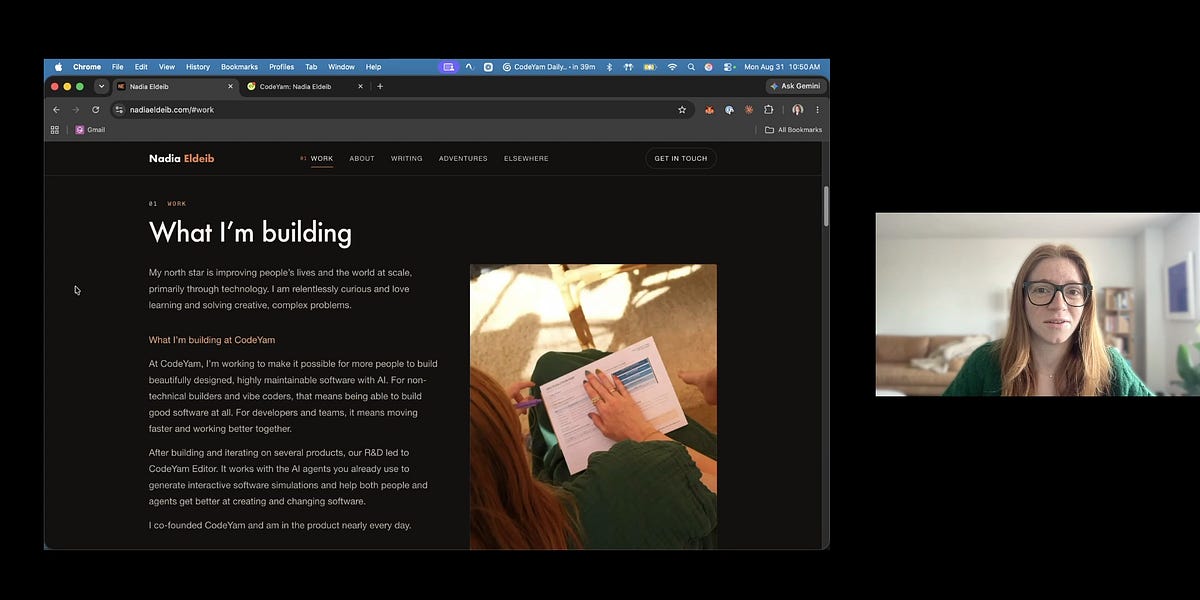Navigate to the ELSEWHERE section link
1200x600 pixels.
pos(526,158)
